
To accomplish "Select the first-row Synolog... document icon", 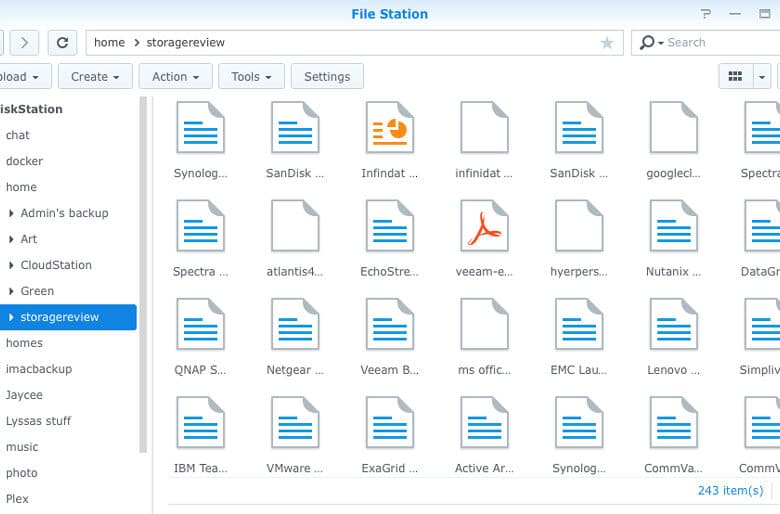I will point(200,127).
